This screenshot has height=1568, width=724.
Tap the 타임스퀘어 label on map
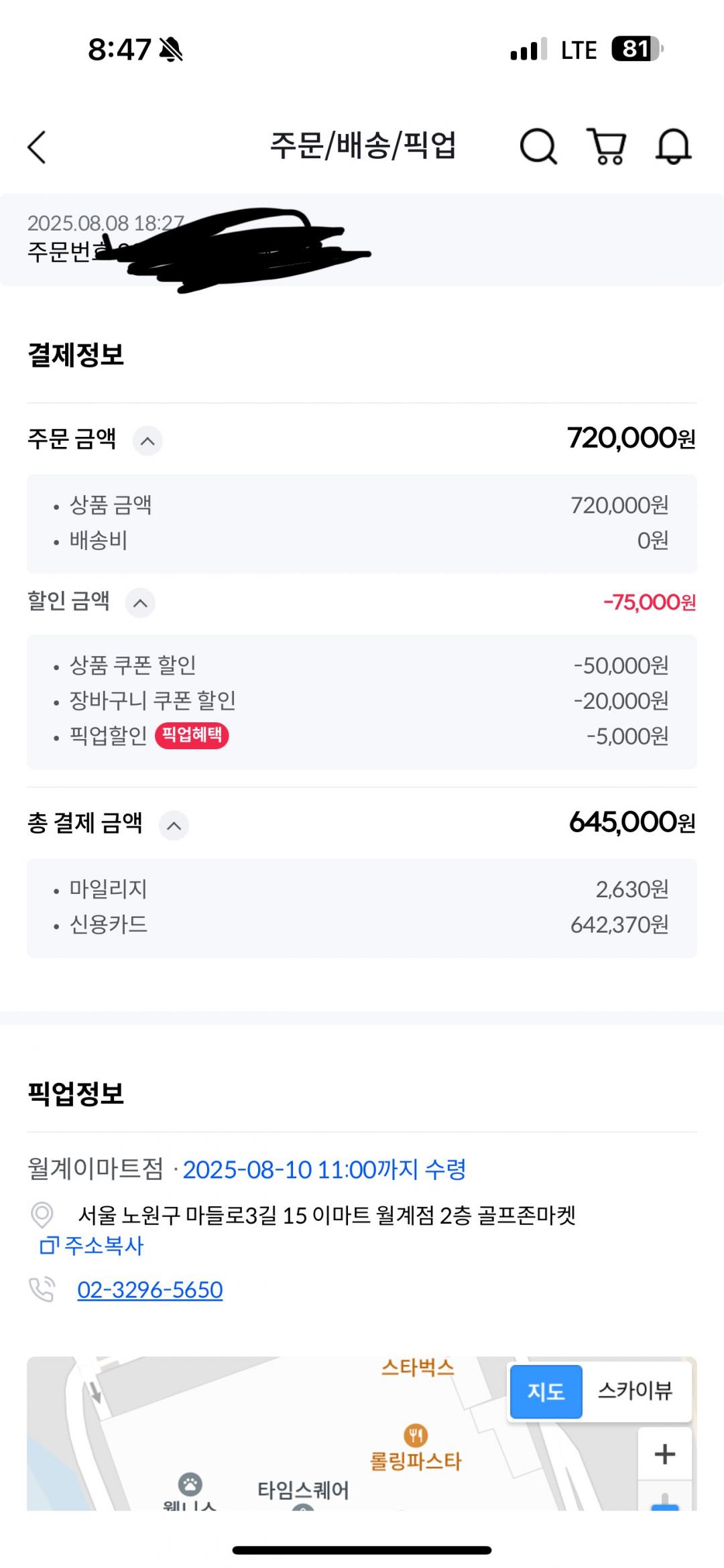point(303,1490)
